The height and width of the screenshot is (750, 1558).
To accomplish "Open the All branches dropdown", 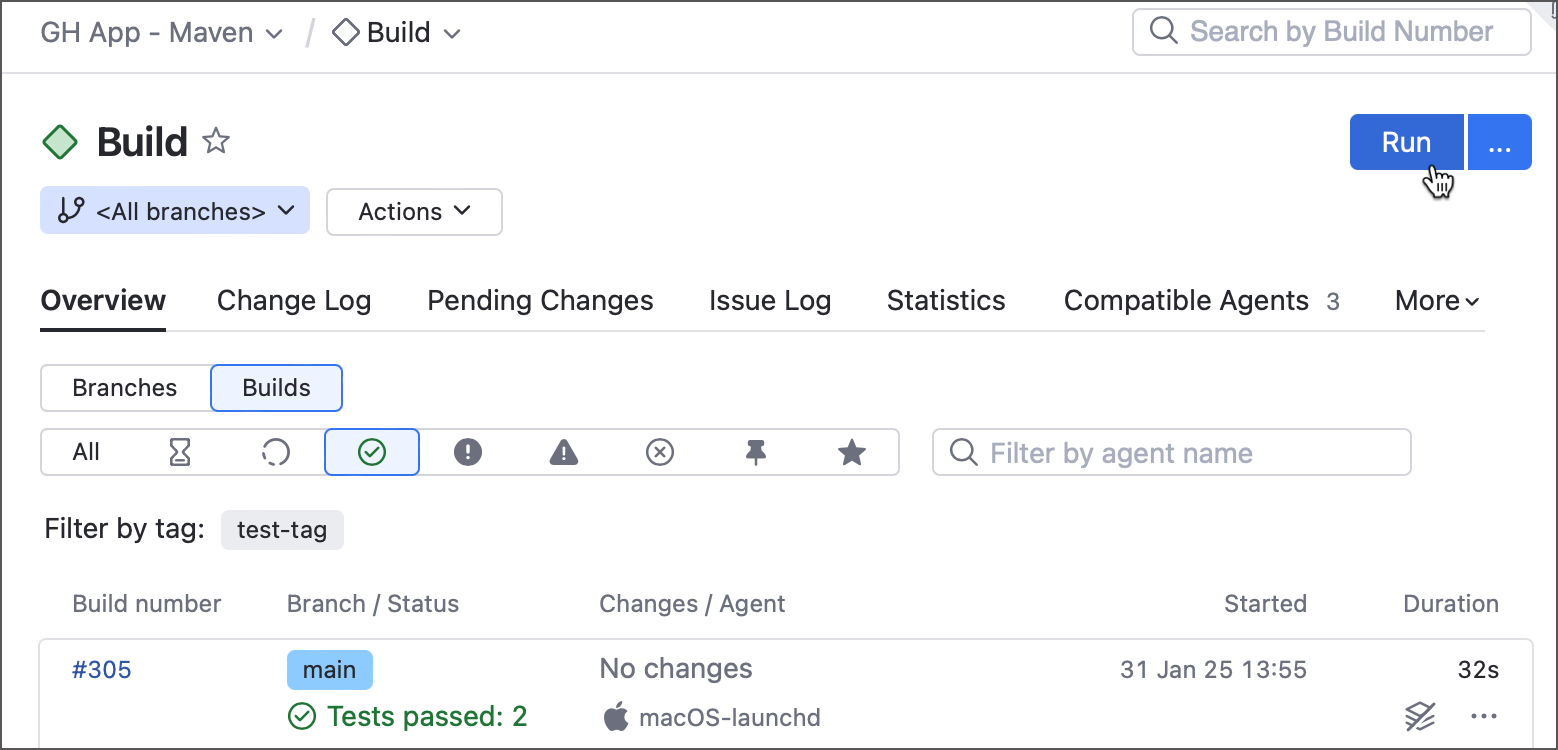I will pyautogui.click(x=175, y=211).
